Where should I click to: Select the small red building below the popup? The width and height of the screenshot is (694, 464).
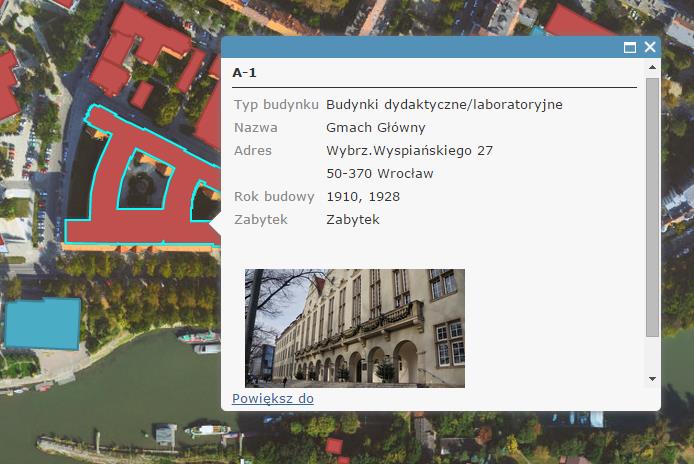[x=334, y=446]
